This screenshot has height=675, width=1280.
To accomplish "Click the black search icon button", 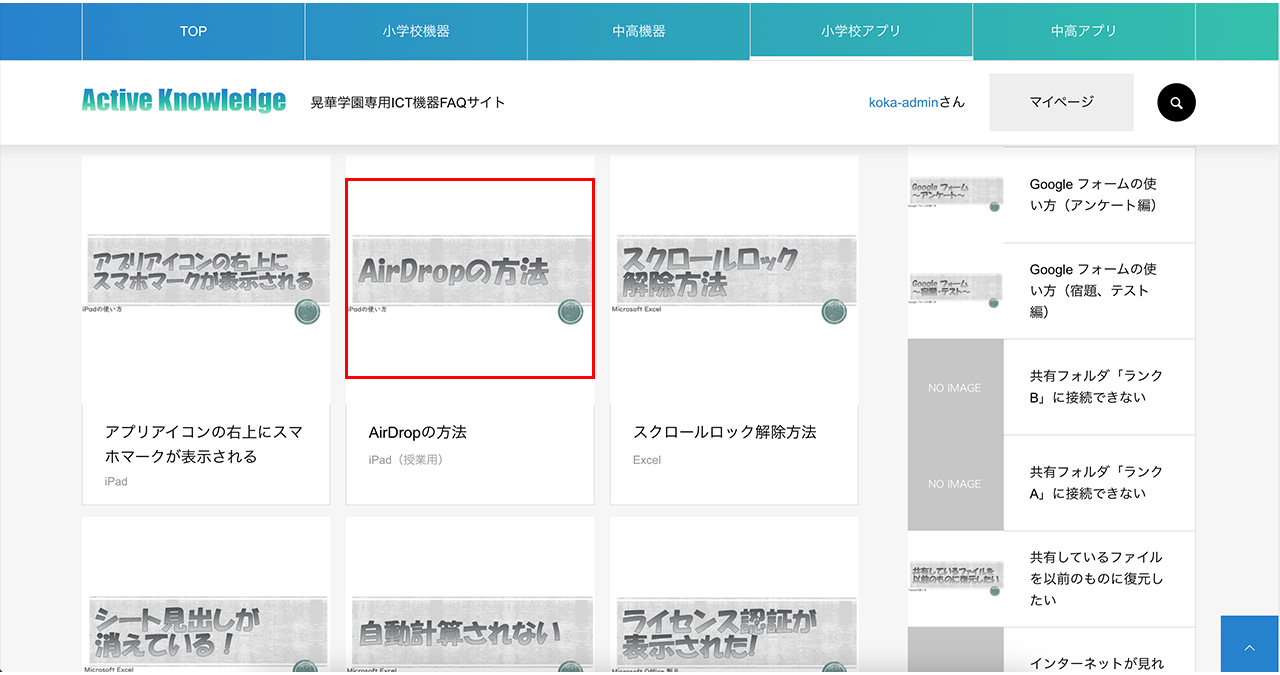I will pyautogui.click(x=1176, y=102).
